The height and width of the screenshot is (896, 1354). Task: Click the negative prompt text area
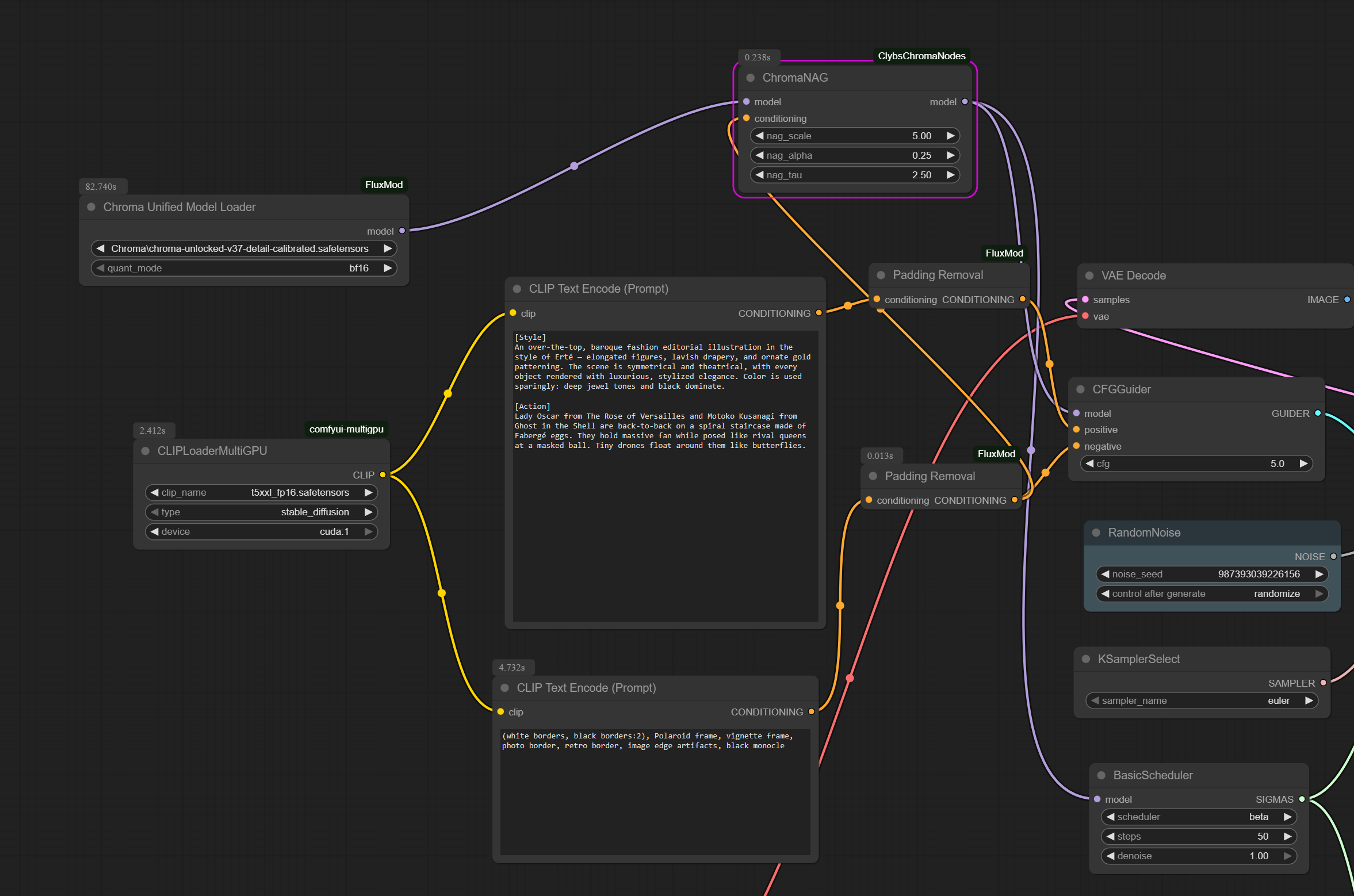(655, 792)
